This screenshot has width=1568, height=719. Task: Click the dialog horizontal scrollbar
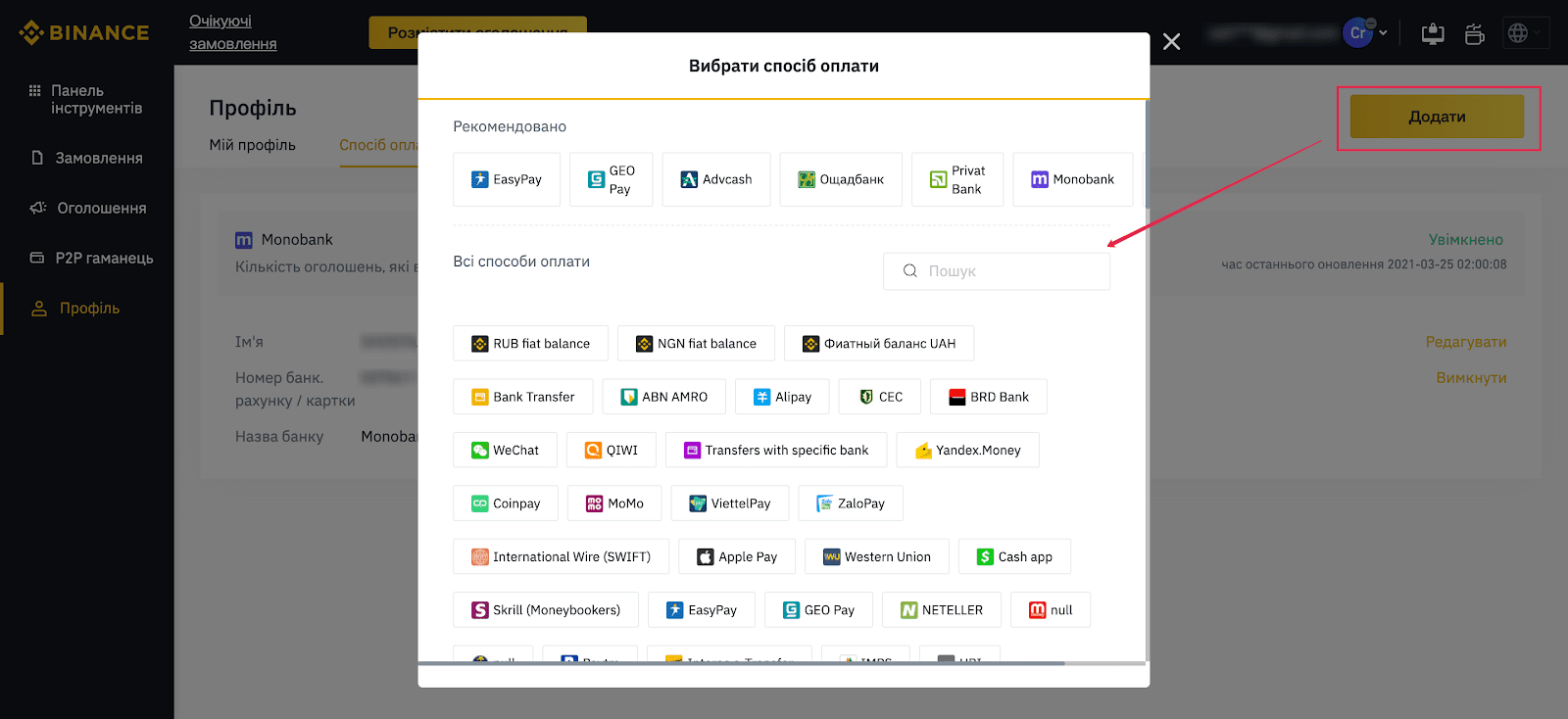pyautogui.click(x=742, y=663)
